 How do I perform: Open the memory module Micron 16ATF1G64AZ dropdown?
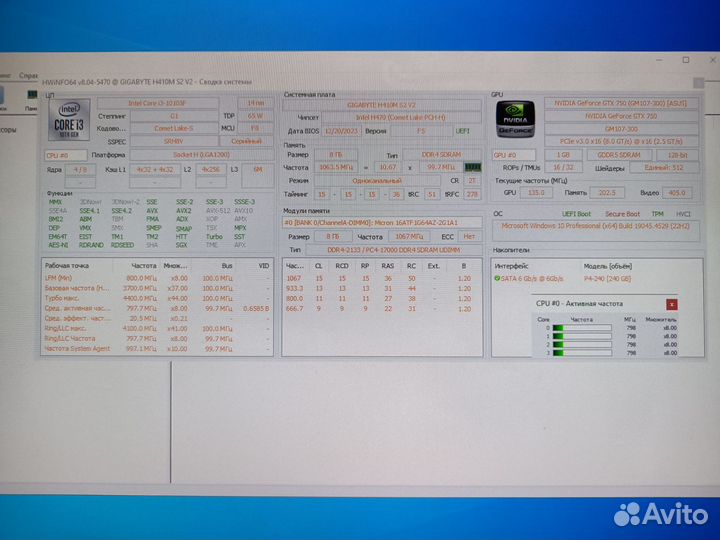(382, 223)
